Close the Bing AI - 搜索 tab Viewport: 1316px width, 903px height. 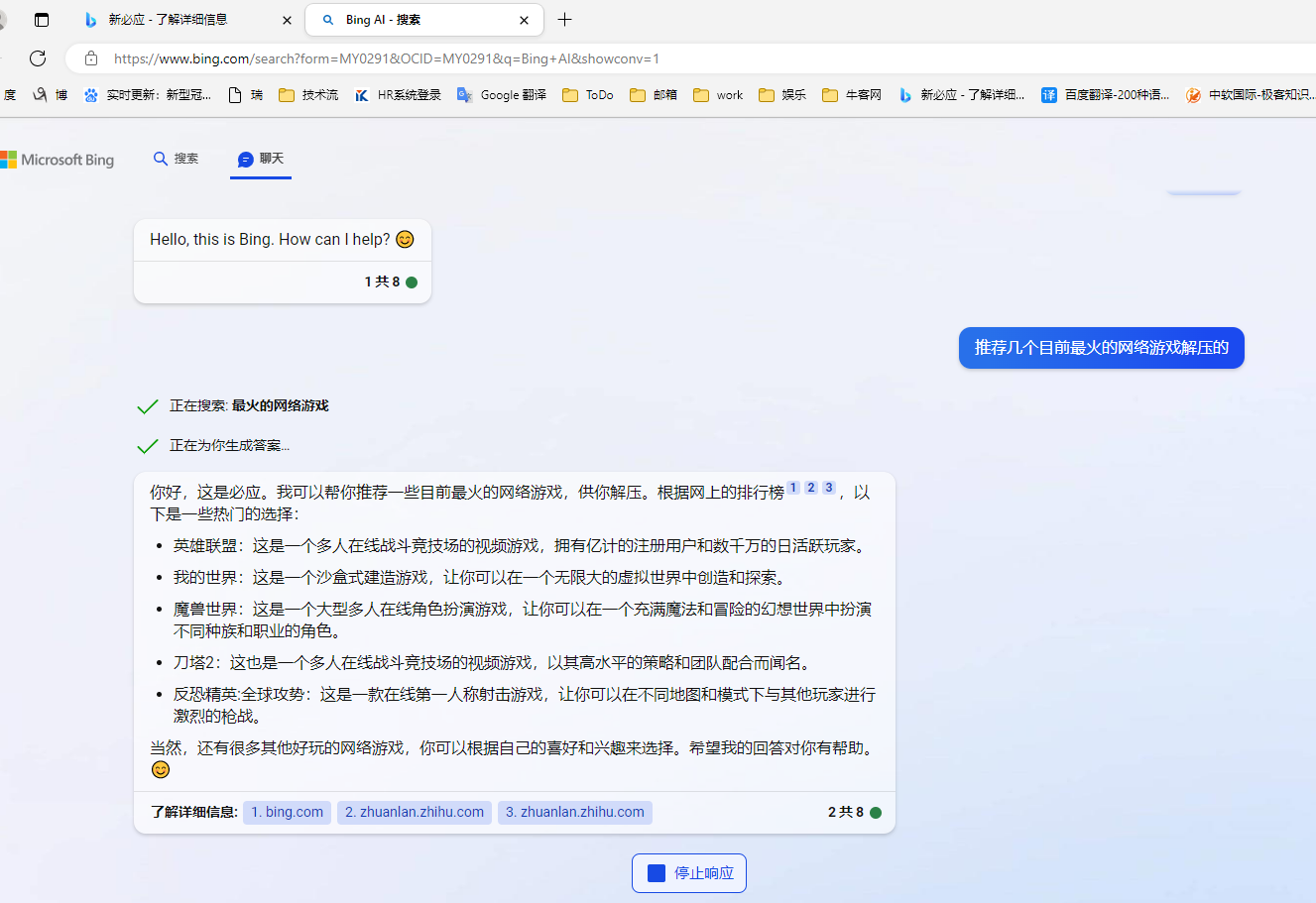525,20
